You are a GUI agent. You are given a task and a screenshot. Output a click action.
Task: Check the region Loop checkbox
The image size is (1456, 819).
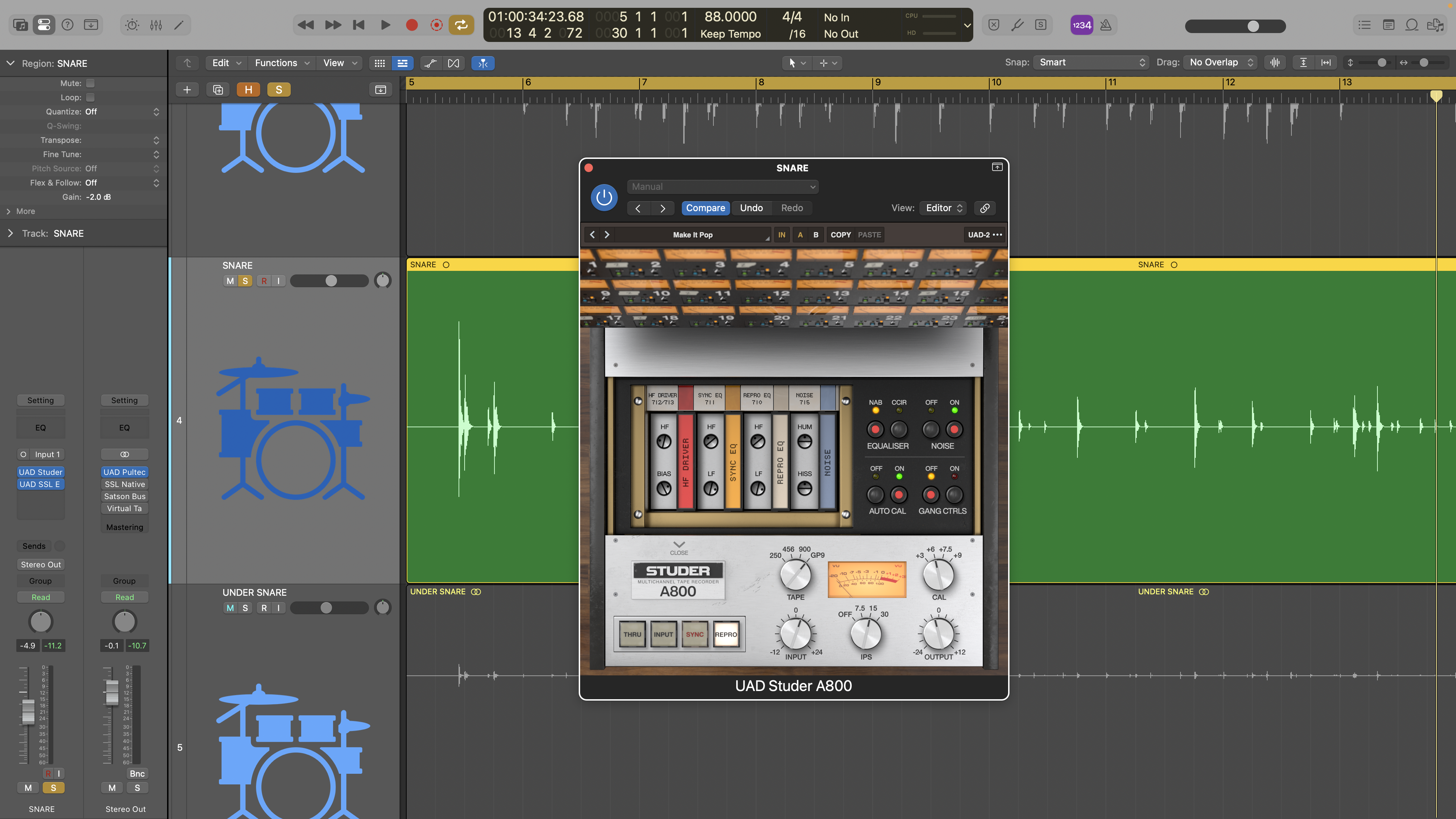coord(90,97)
